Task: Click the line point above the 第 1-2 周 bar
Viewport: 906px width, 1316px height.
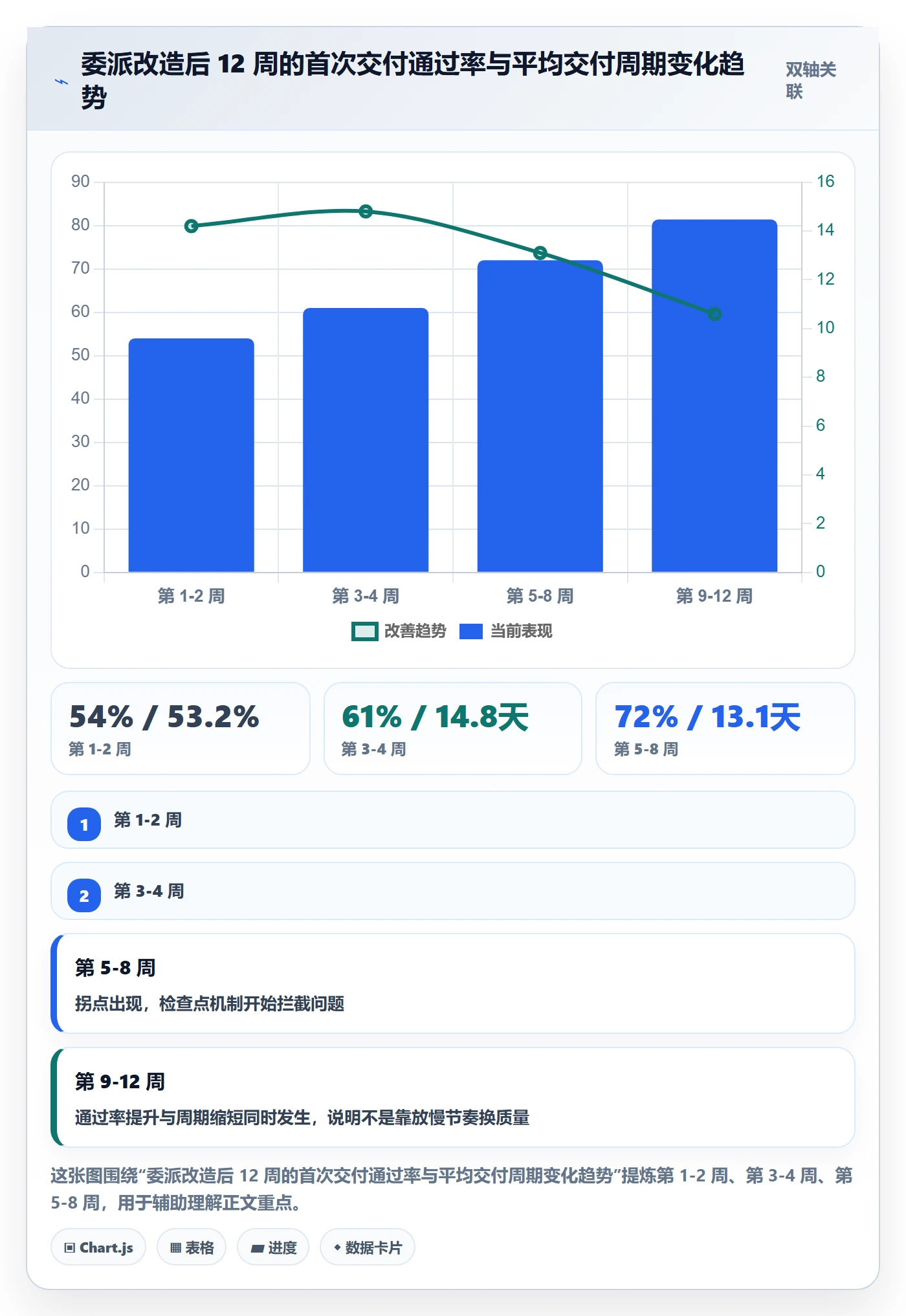Action: tap(192, 226)
